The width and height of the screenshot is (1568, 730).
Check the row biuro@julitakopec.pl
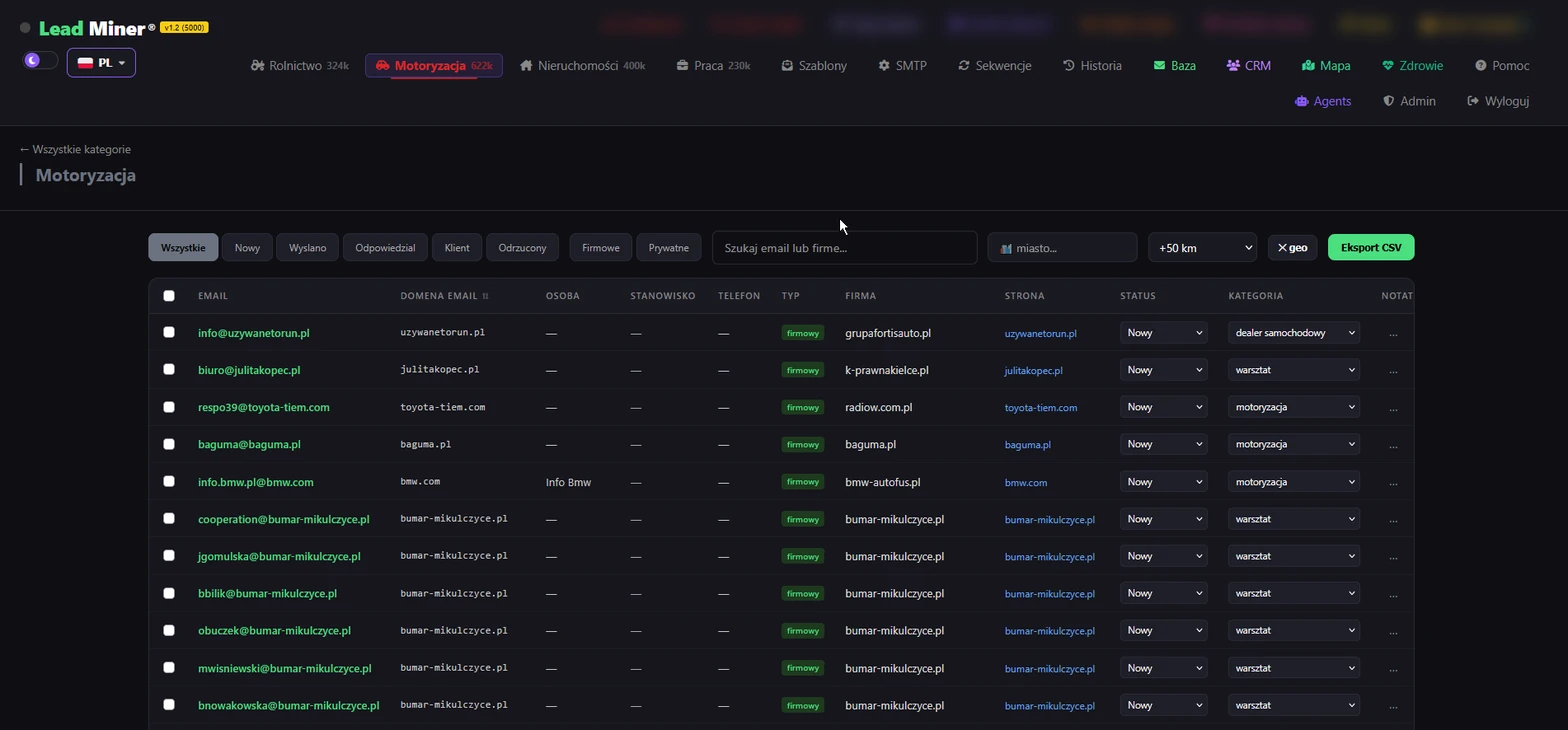tap(169, 369)
